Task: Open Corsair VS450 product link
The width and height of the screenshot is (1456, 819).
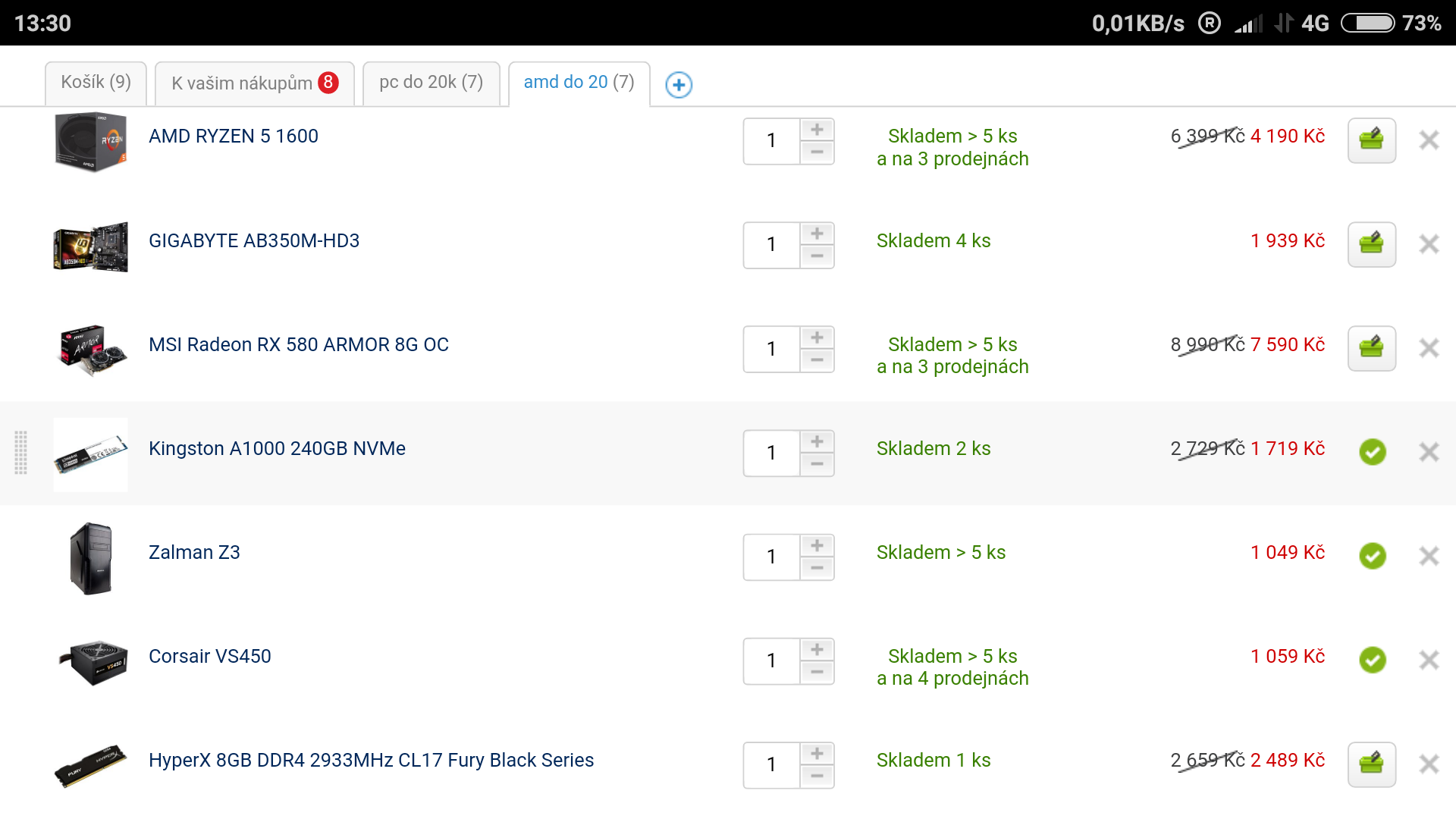Action: [210, 657]
